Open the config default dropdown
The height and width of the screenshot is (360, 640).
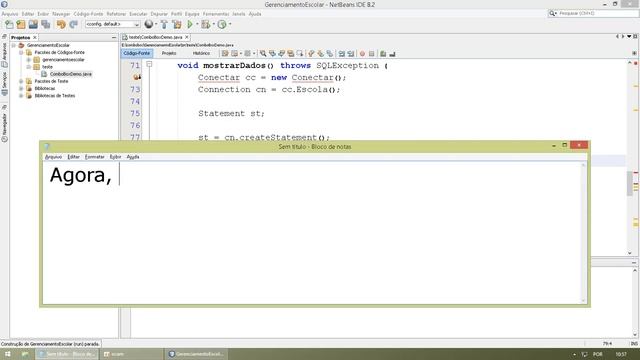pos(112,24)
